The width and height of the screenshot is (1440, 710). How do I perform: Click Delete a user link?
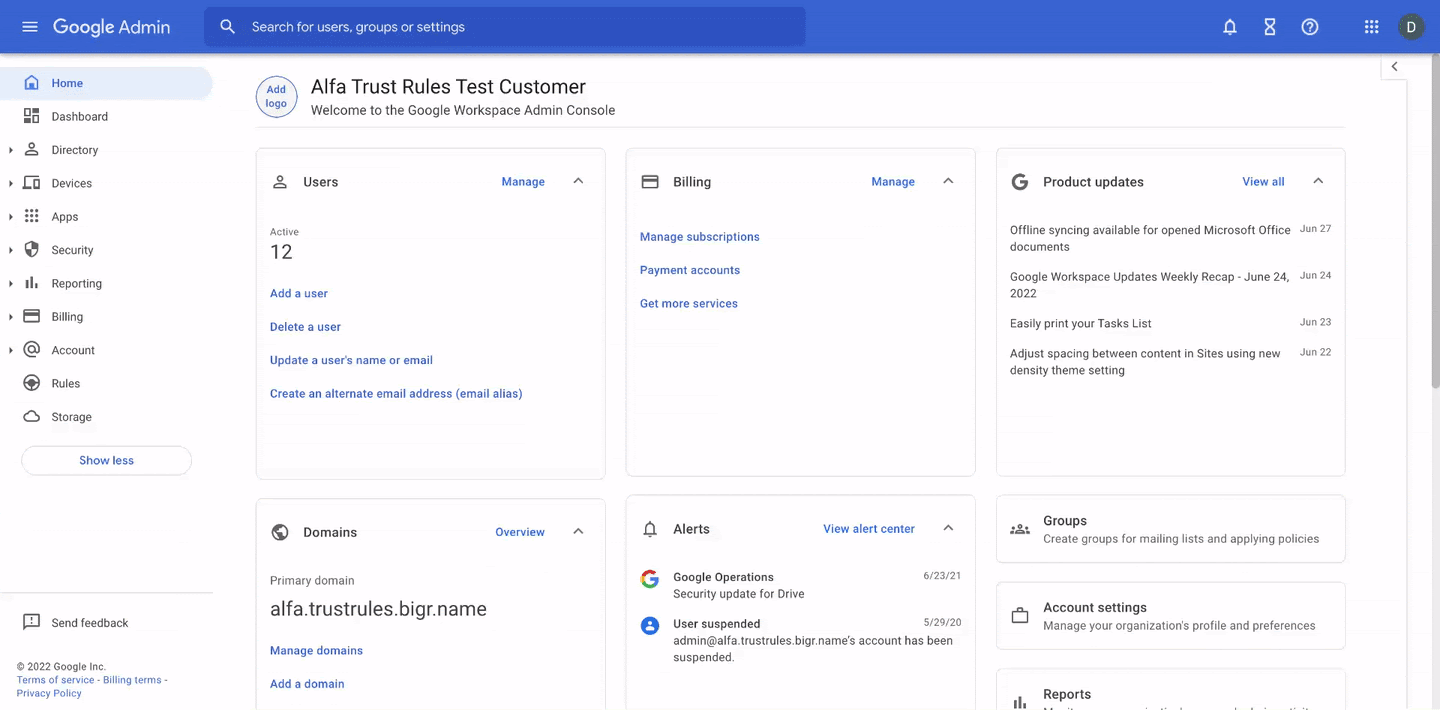click(305, 327)
